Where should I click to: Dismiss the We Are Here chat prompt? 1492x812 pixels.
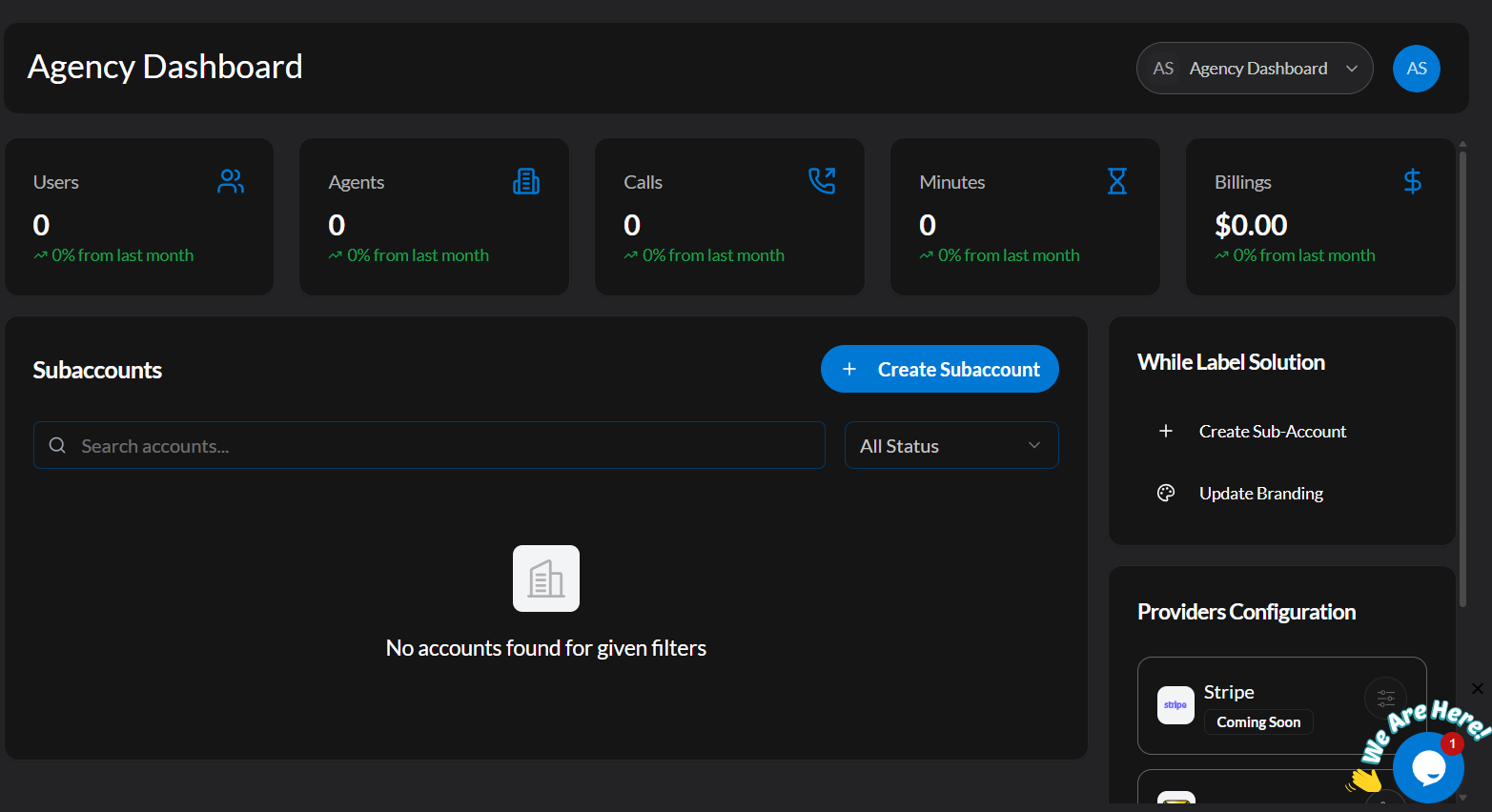pyautogui.click(x=1477, y=688)
